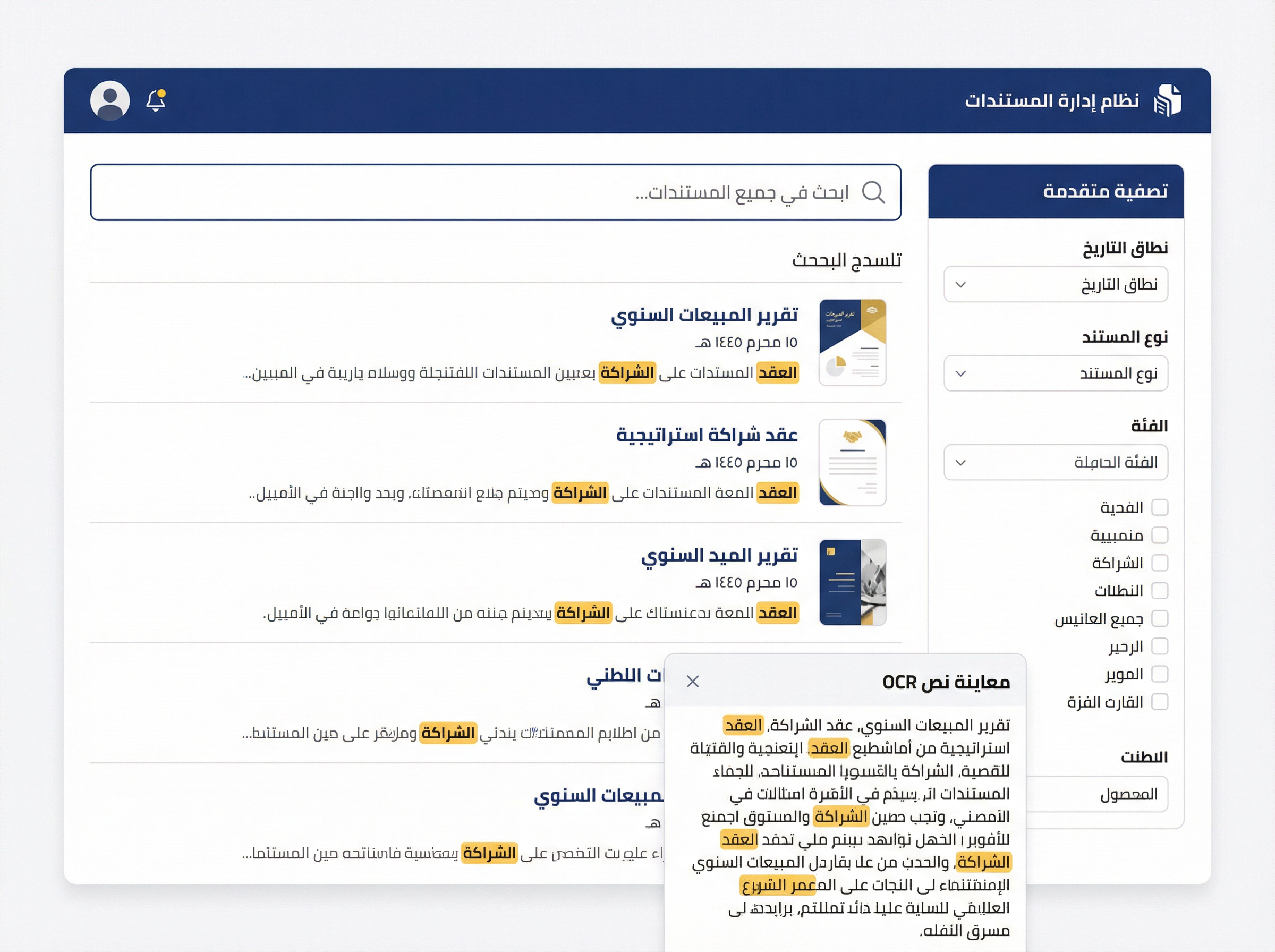
Task: Click the notification bell icon
Action: 156,100
